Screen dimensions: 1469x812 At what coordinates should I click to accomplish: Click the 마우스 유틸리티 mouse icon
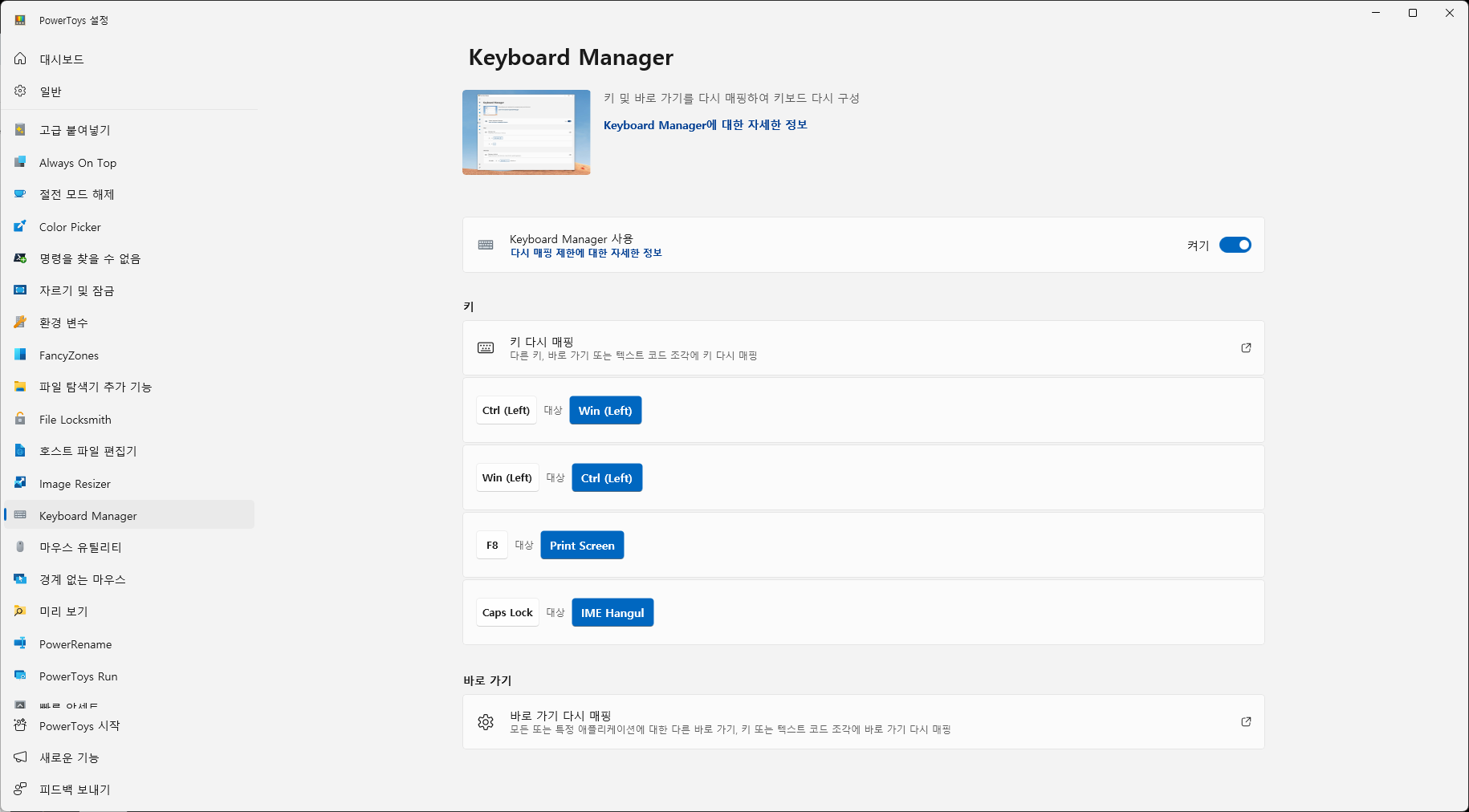[20, 547]
